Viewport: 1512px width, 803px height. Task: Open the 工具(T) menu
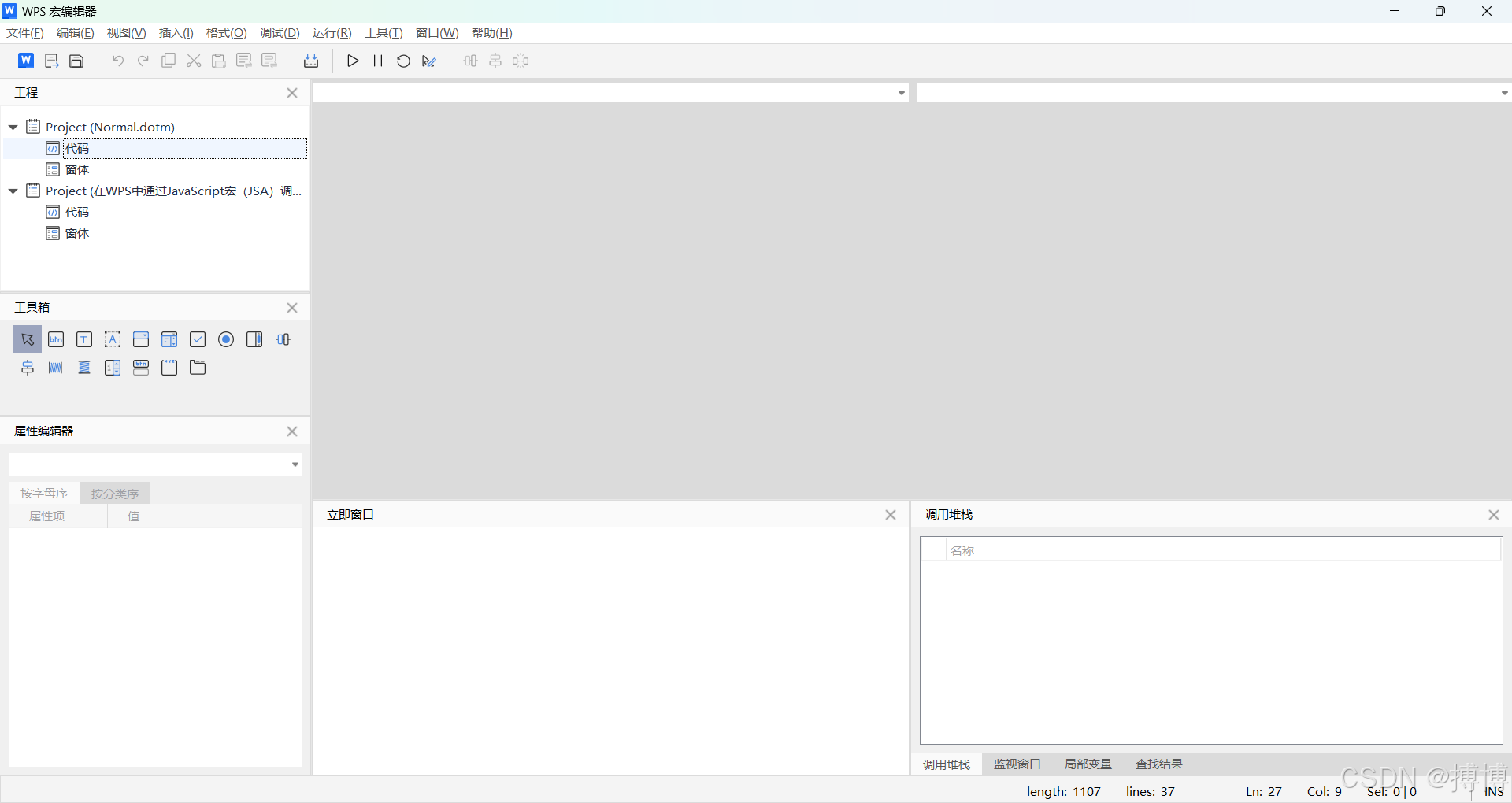[x=384, y=33]
